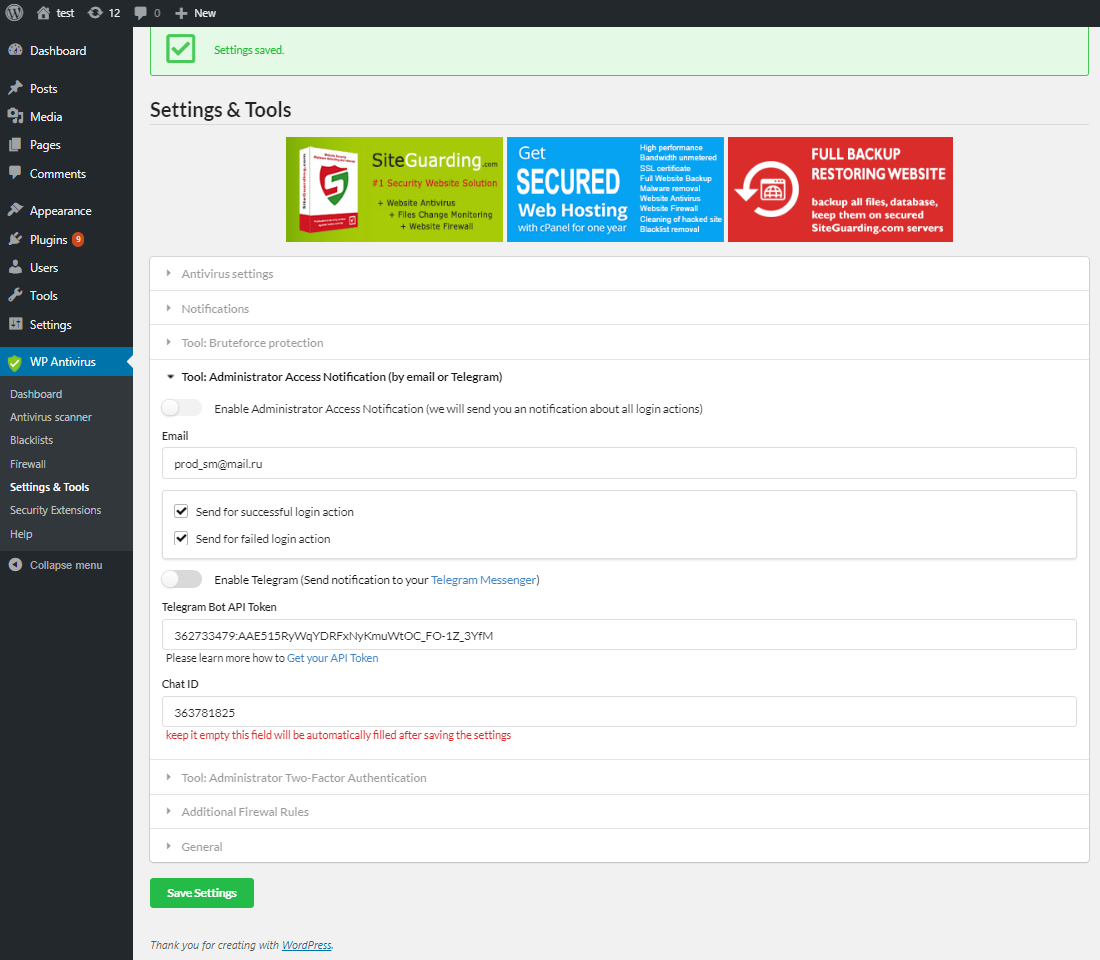The height and width of the screenshot is (960, 1100).
Task: Open the comments bubble icon in admin bar
Action: pos(140,13)
